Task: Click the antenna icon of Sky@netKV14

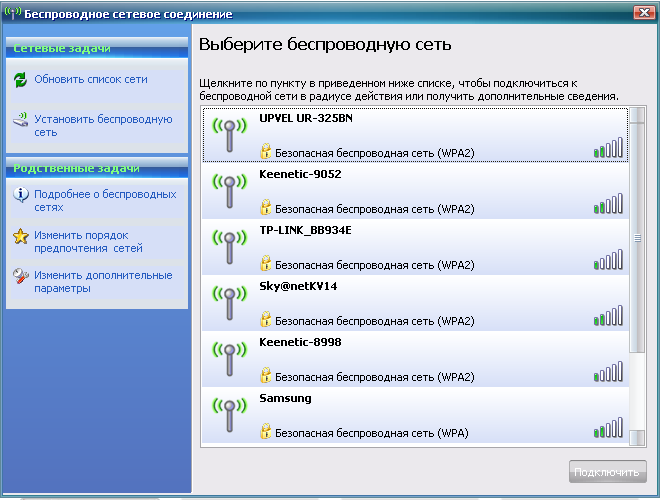Action: click(229, 303)
